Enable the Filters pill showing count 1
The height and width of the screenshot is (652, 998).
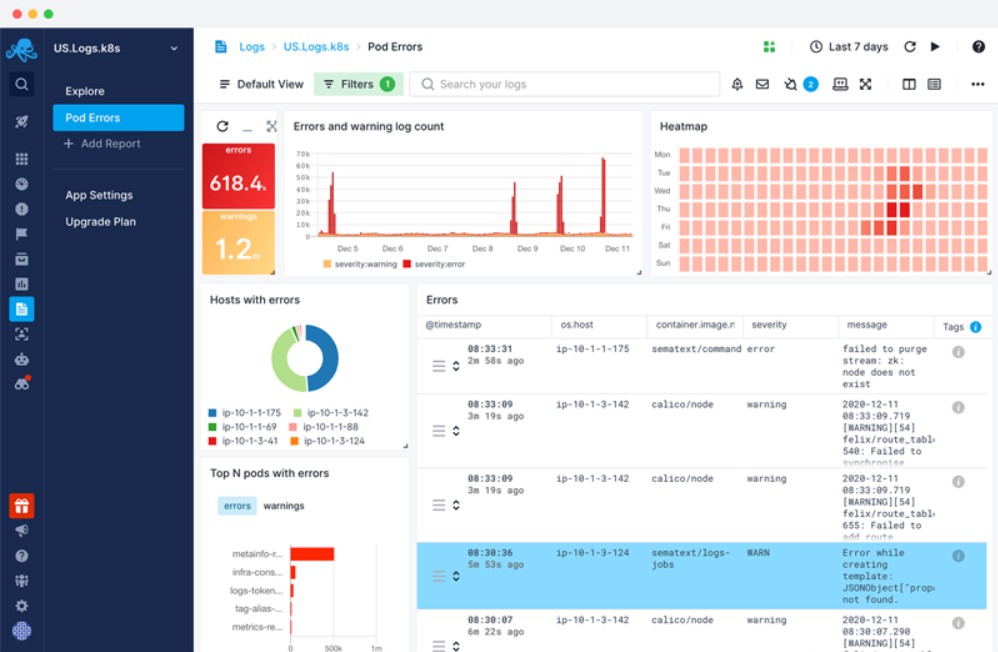pyautogui.click(x=358, y=84)
